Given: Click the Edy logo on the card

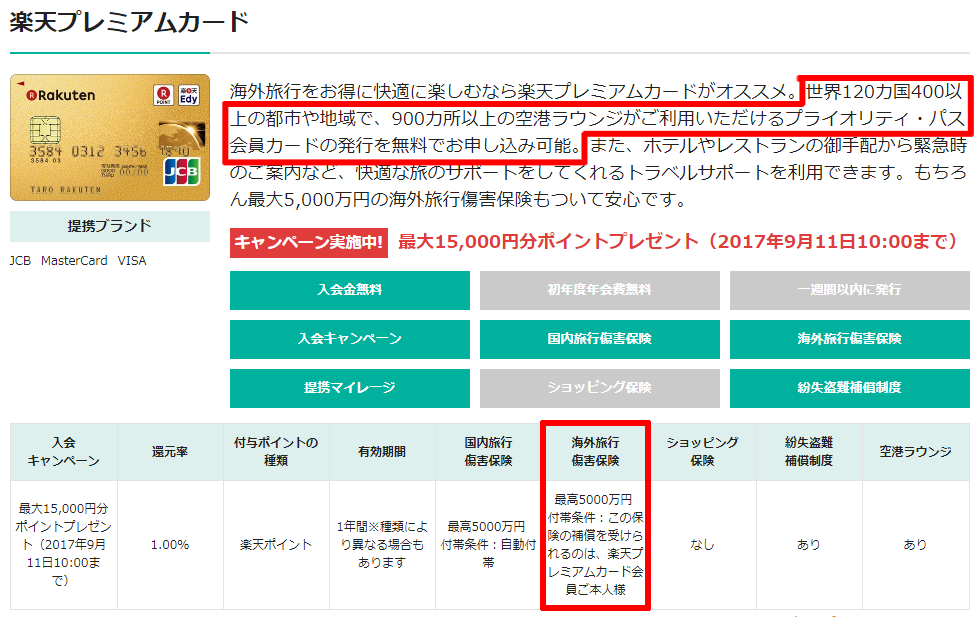Looking at the screenshot, I should pos(189,95).
